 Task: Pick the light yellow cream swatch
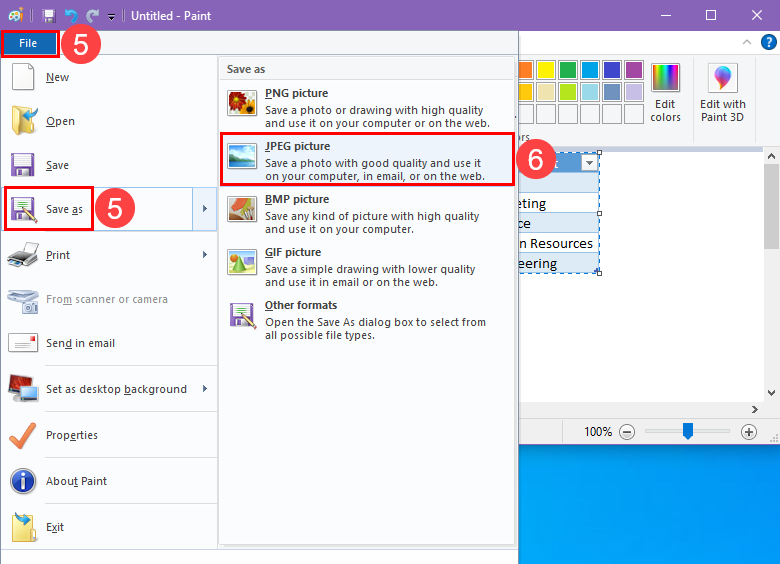[546, 92]
